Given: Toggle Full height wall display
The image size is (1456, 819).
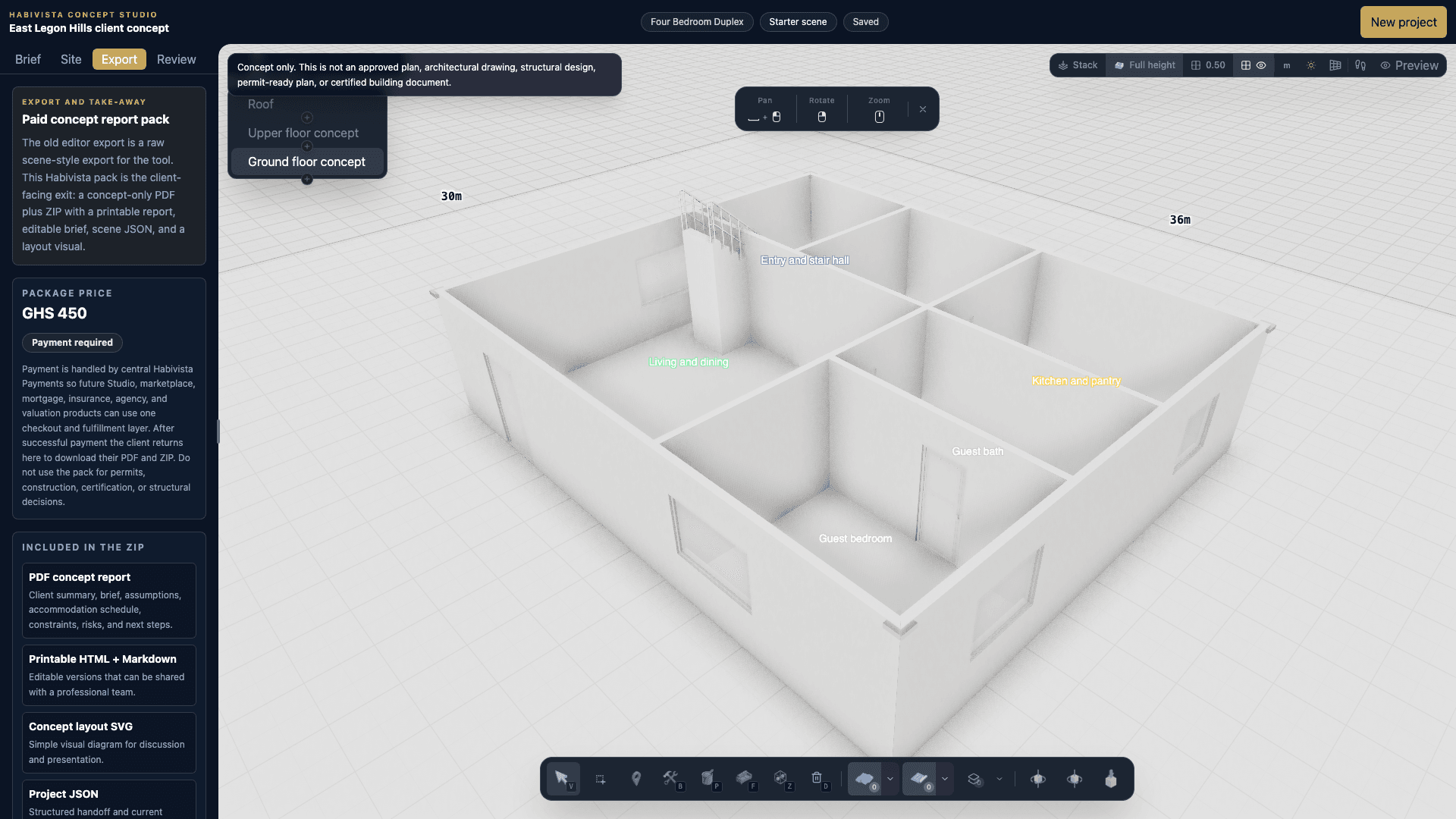Looking at the screenshot, I should (1144, 65).
